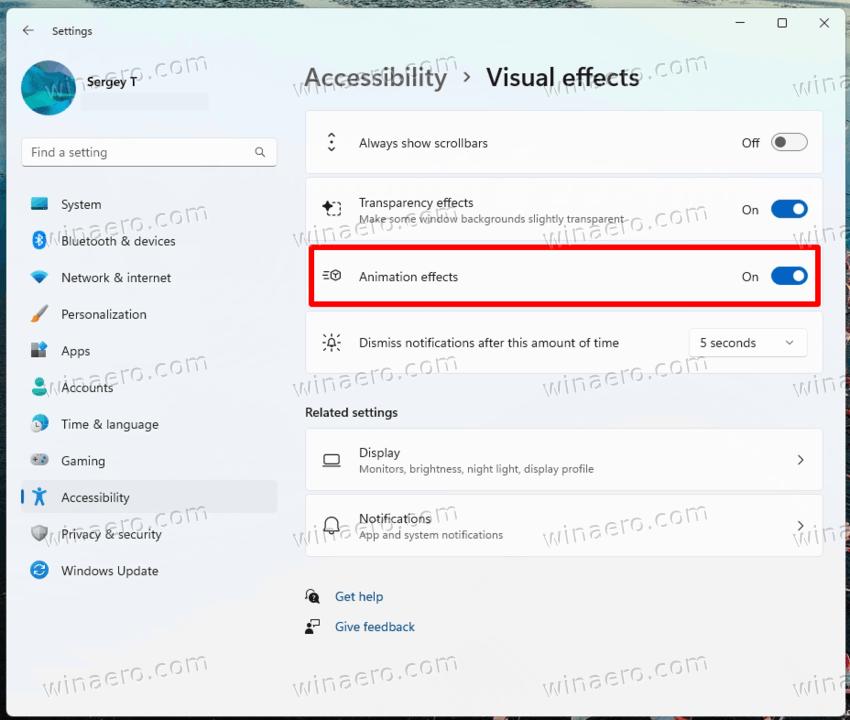The height and width of the screenshot is (720, 850).
Task: Toggle Always show scrollbars switch
Action: (x=789, y=143)
